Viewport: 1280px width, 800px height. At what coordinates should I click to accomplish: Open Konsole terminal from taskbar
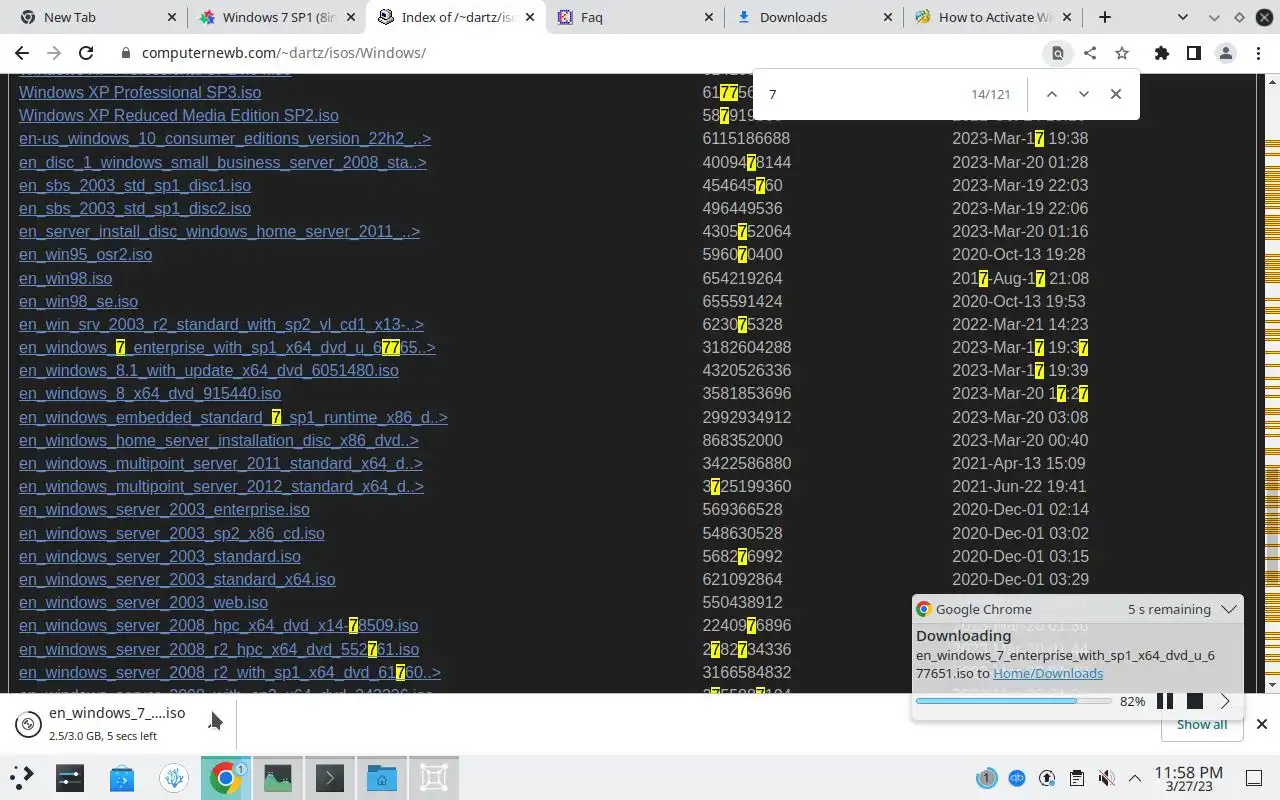pyautogui.click(x=330, y=777)
